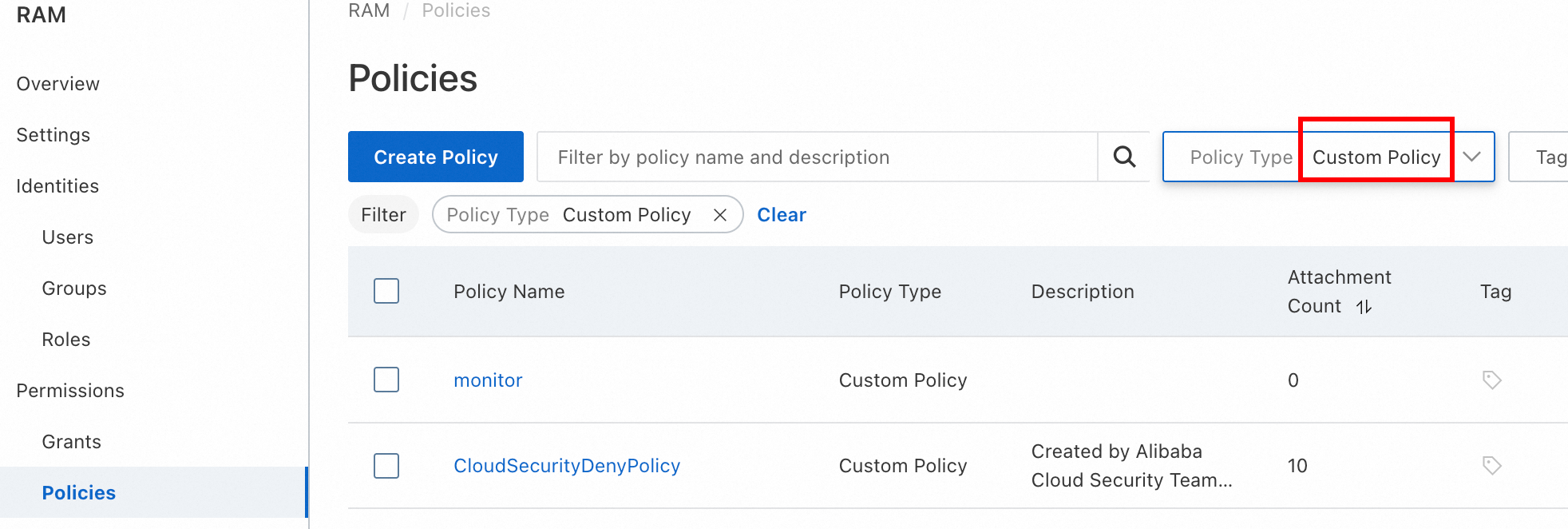The height and width of the screenshot is (529, 1568).
Task: Go to Settings in sidebar
Action: point(53,135)
